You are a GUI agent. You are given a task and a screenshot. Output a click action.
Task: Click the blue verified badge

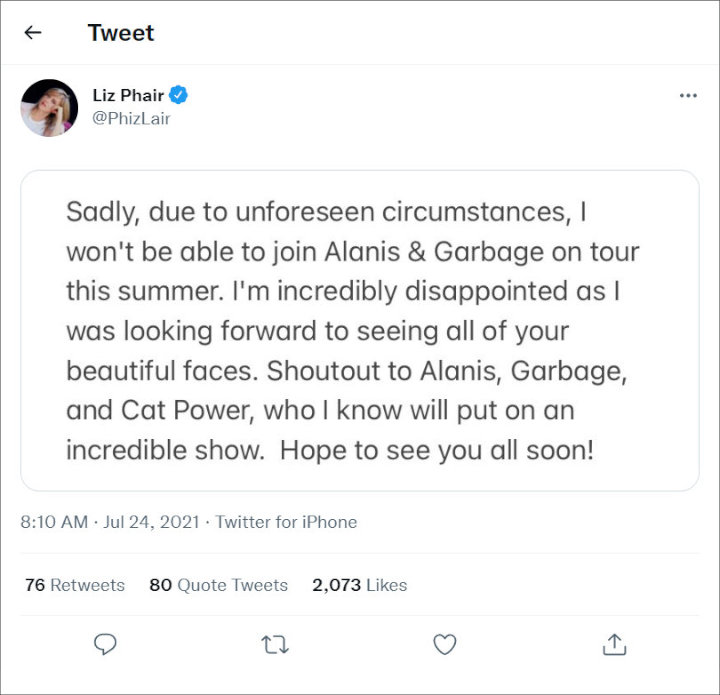(x=179, y=96)
